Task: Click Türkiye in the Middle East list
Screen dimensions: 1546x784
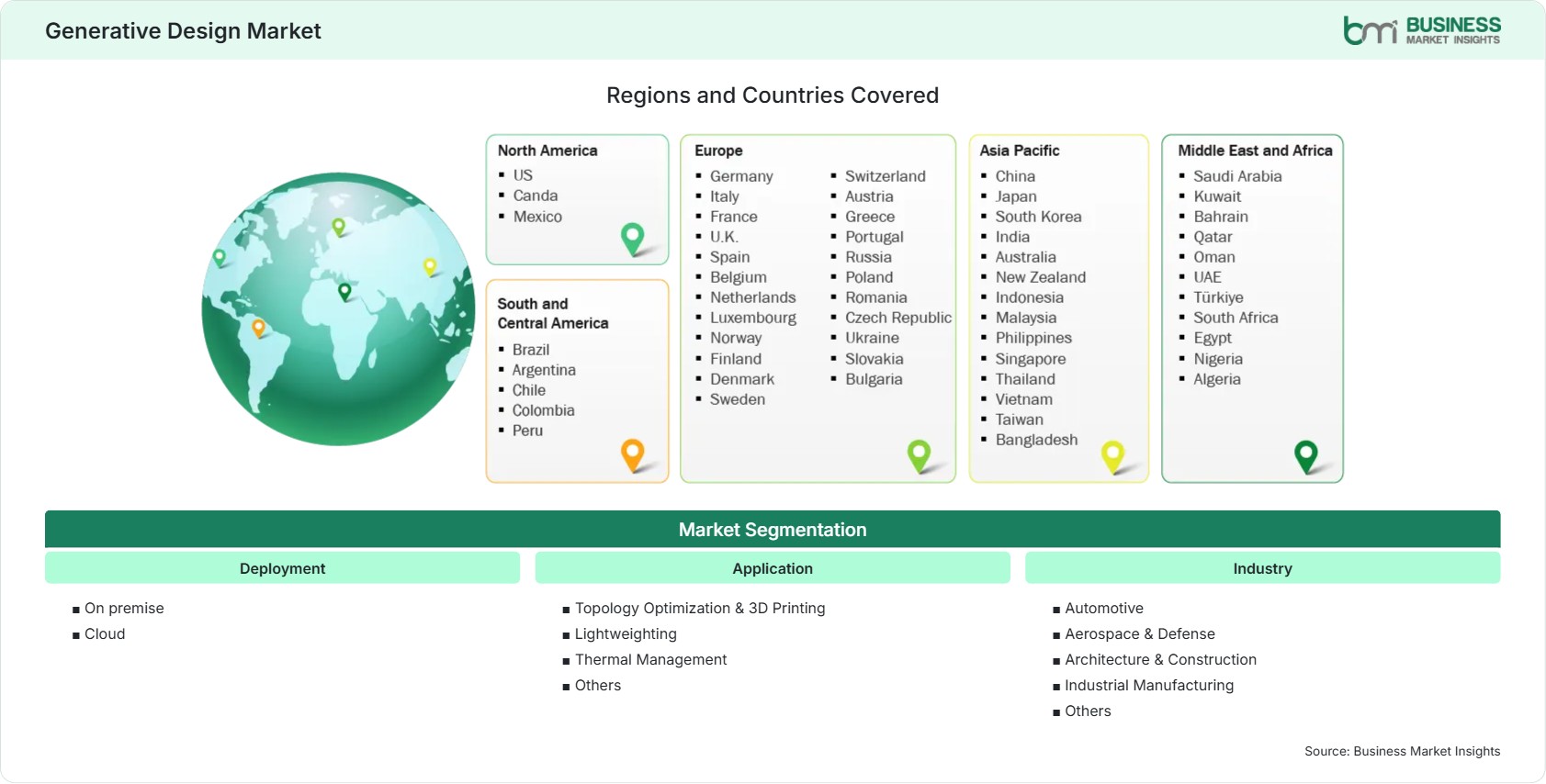Action: click(x=1218, y=297)
